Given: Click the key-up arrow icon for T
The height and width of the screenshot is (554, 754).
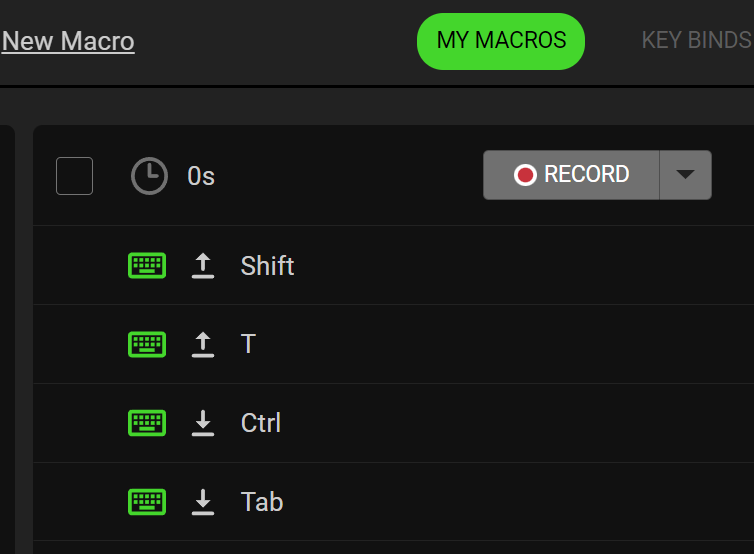Looking at the screenshot, I should click(x=203, y=344).
